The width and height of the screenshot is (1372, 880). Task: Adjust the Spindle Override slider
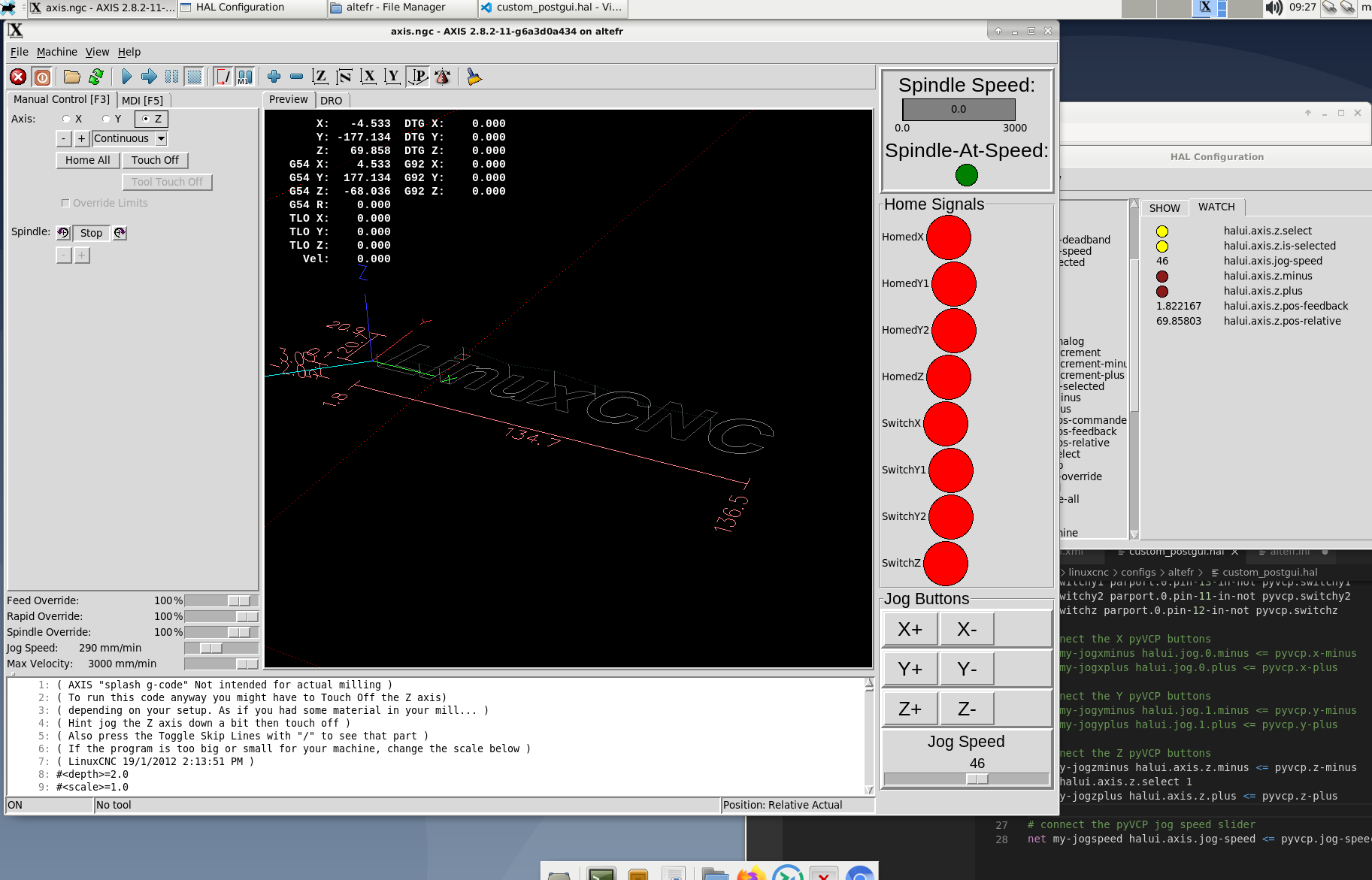click(x=222, y=632)
